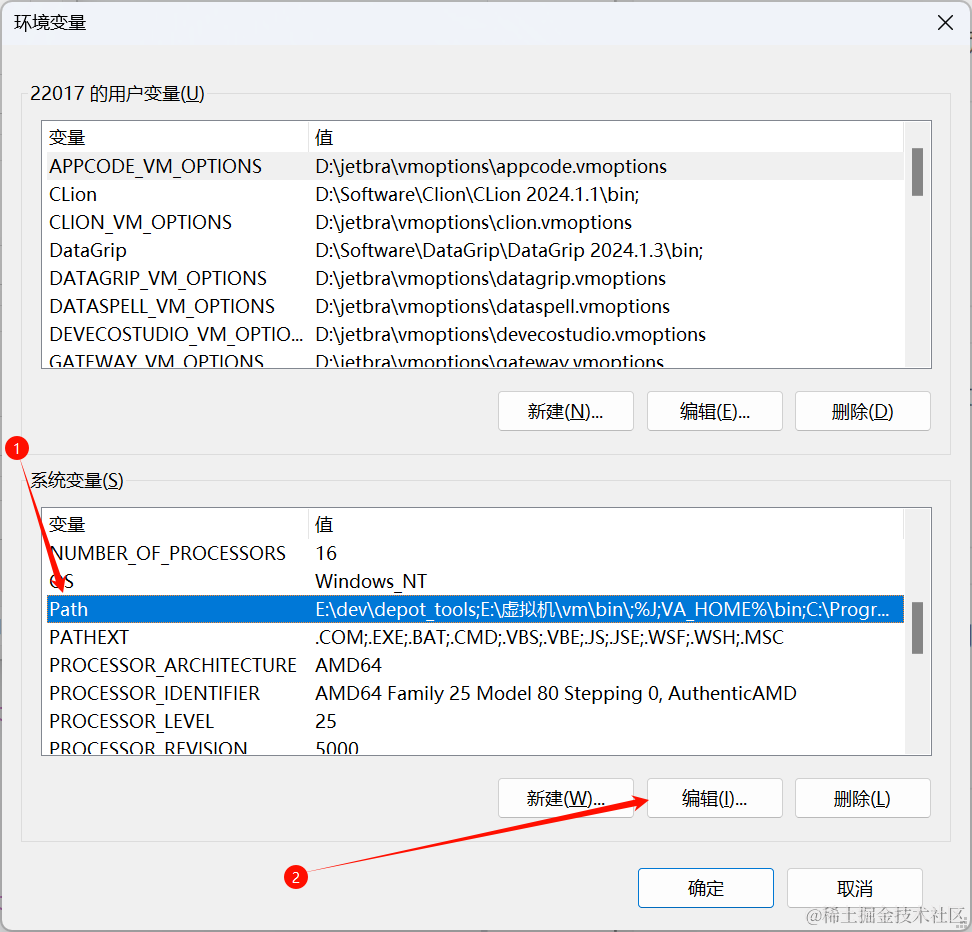The height and width of the screenshot is (932, 972).
Task: Click the user variables list scrollbar thumb
Action: click(917, 172)
